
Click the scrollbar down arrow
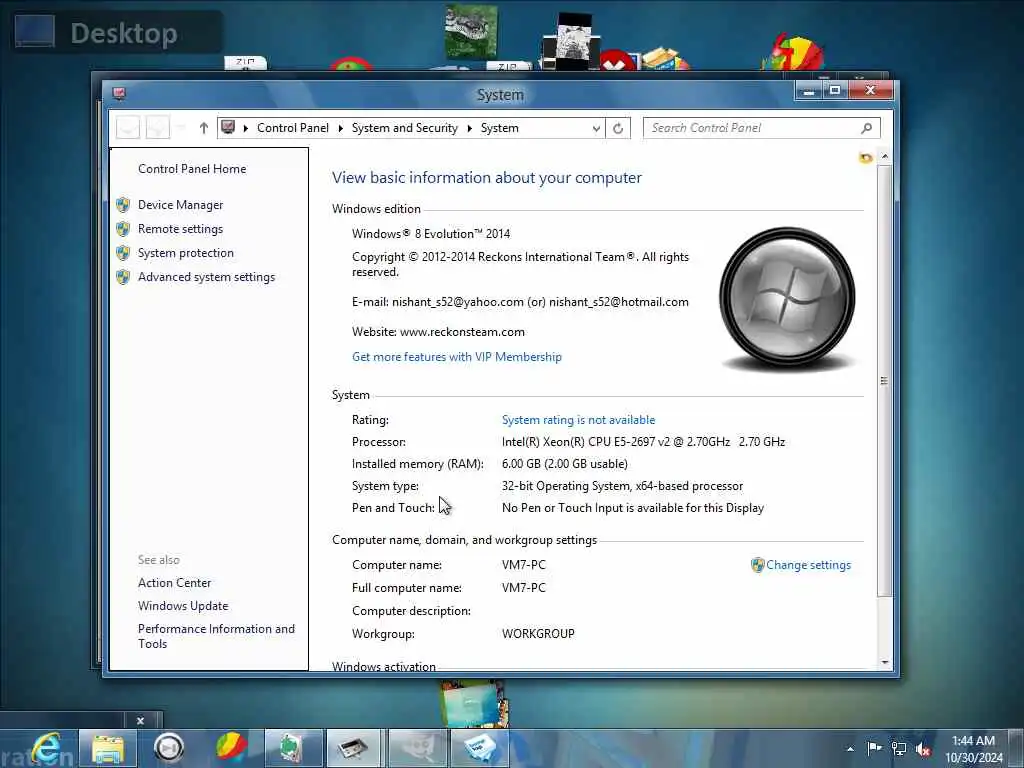tap(885, 662)
